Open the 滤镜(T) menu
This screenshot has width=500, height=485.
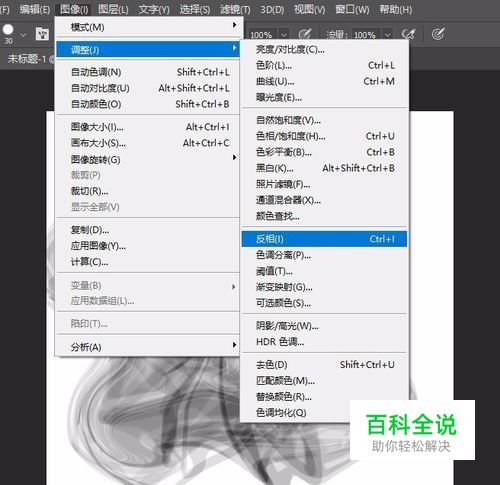(x=235, y=10)
